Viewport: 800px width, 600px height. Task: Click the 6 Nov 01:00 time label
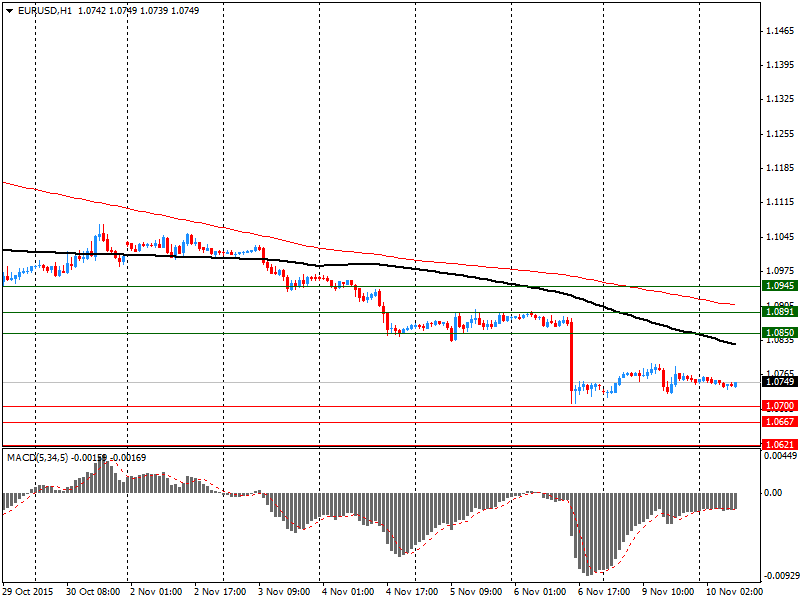click(540, 592)
